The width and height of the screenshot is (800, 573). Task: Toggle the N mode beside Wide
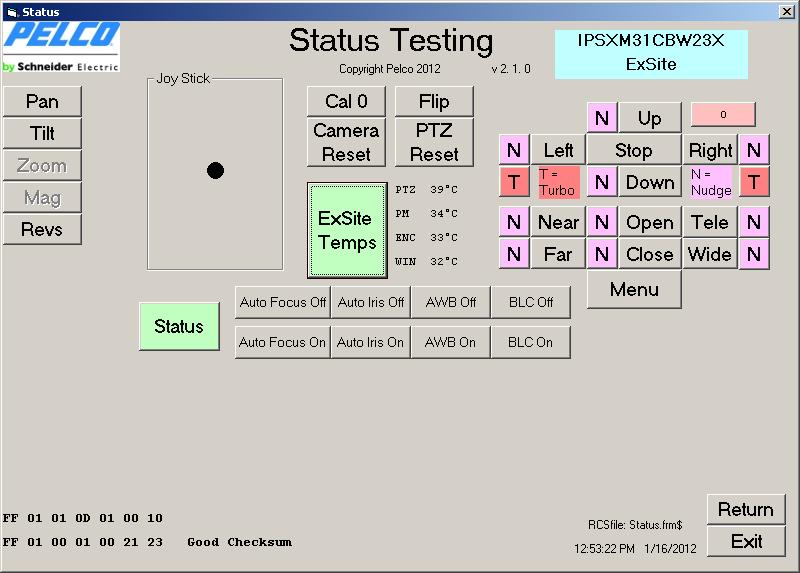[754, 254]
